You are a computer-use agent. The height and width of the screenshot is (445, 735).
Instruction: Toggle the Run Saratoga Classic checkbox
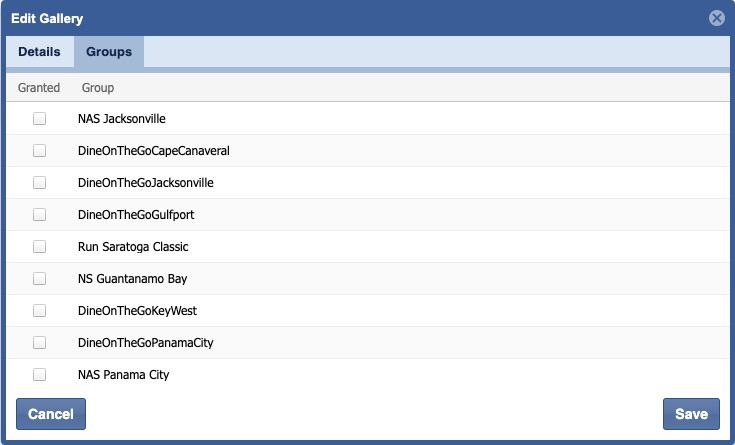[40, 247]
